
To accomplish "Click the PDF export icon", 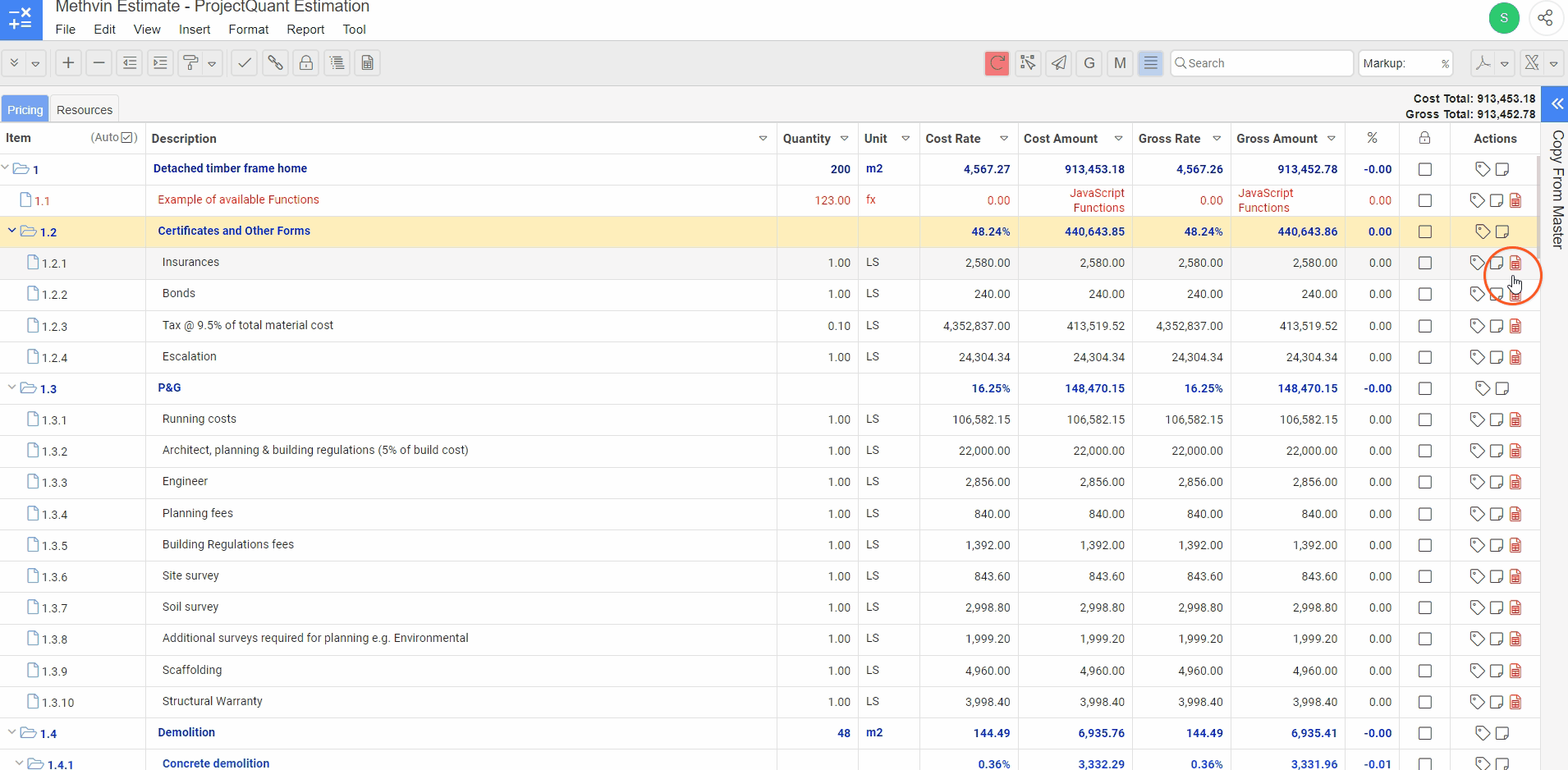I will pyautogui.click(x=1483, y=63).
